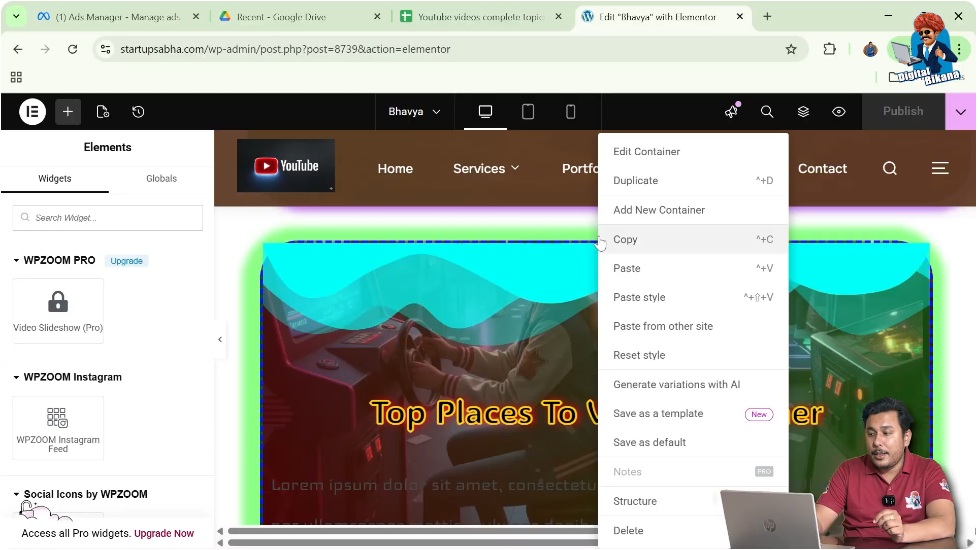Reload the current page
Screen dimensions: 978x550
tap(72, 49)
